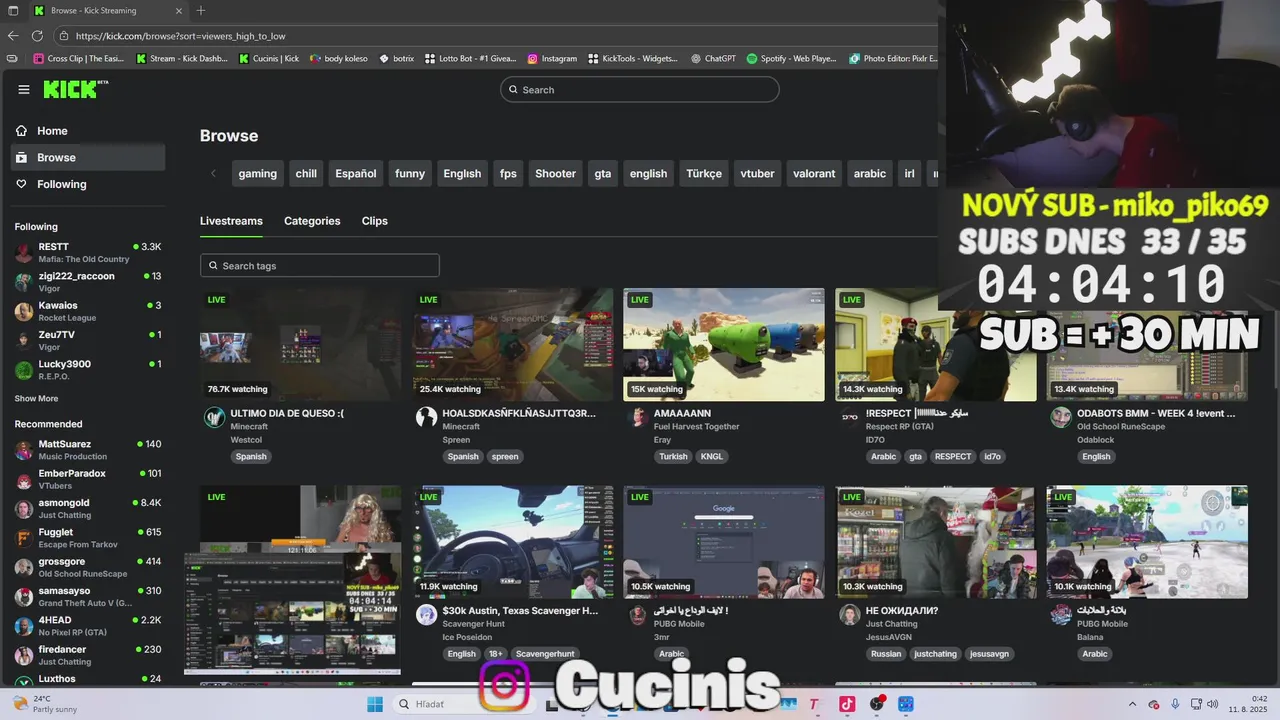Click Ice Poseidon streamer avatar
Image resolution: width=1280 pixels, height=720 pixels.
coord(426,615)
